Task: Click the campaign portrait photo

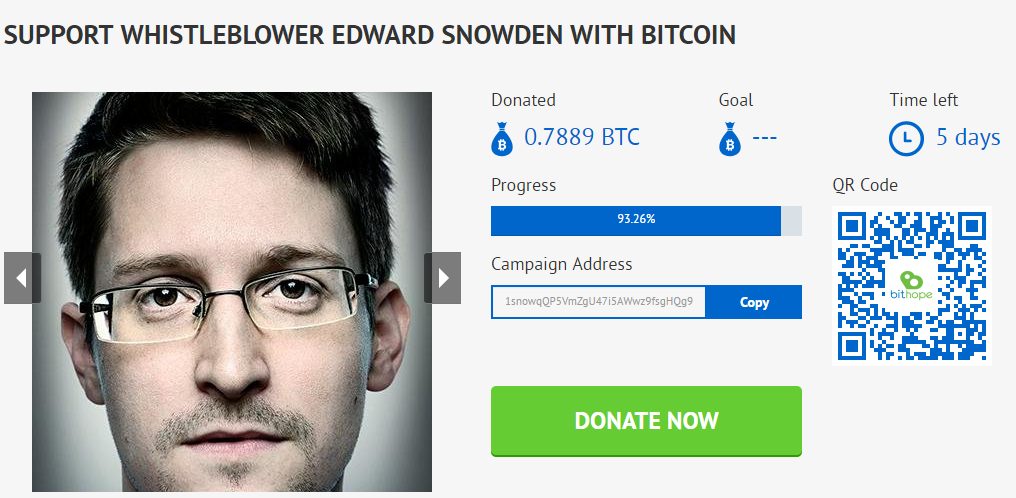Action: pos(232,291)
